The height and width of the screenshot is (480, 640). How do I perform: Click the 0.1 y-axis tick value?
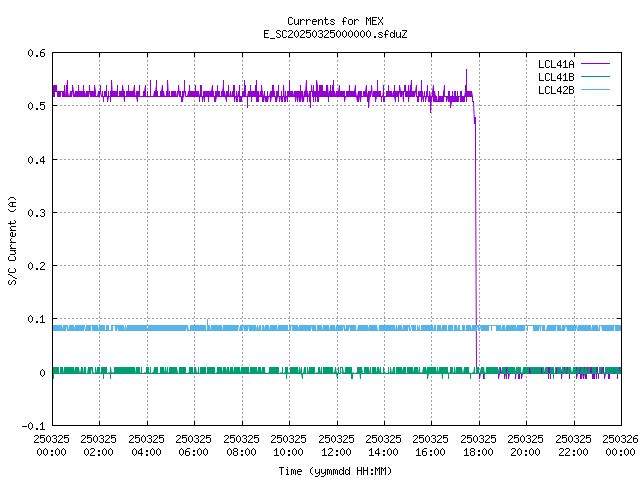click(36, 319)
